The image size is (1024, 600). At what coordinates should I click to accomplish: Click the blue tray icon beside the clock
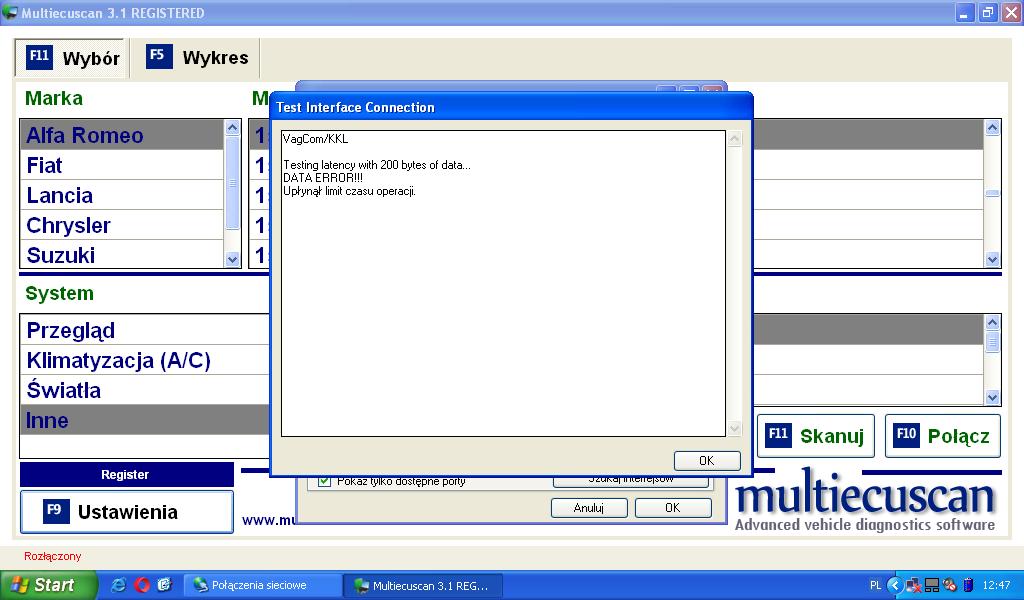[x=968, y=585]
